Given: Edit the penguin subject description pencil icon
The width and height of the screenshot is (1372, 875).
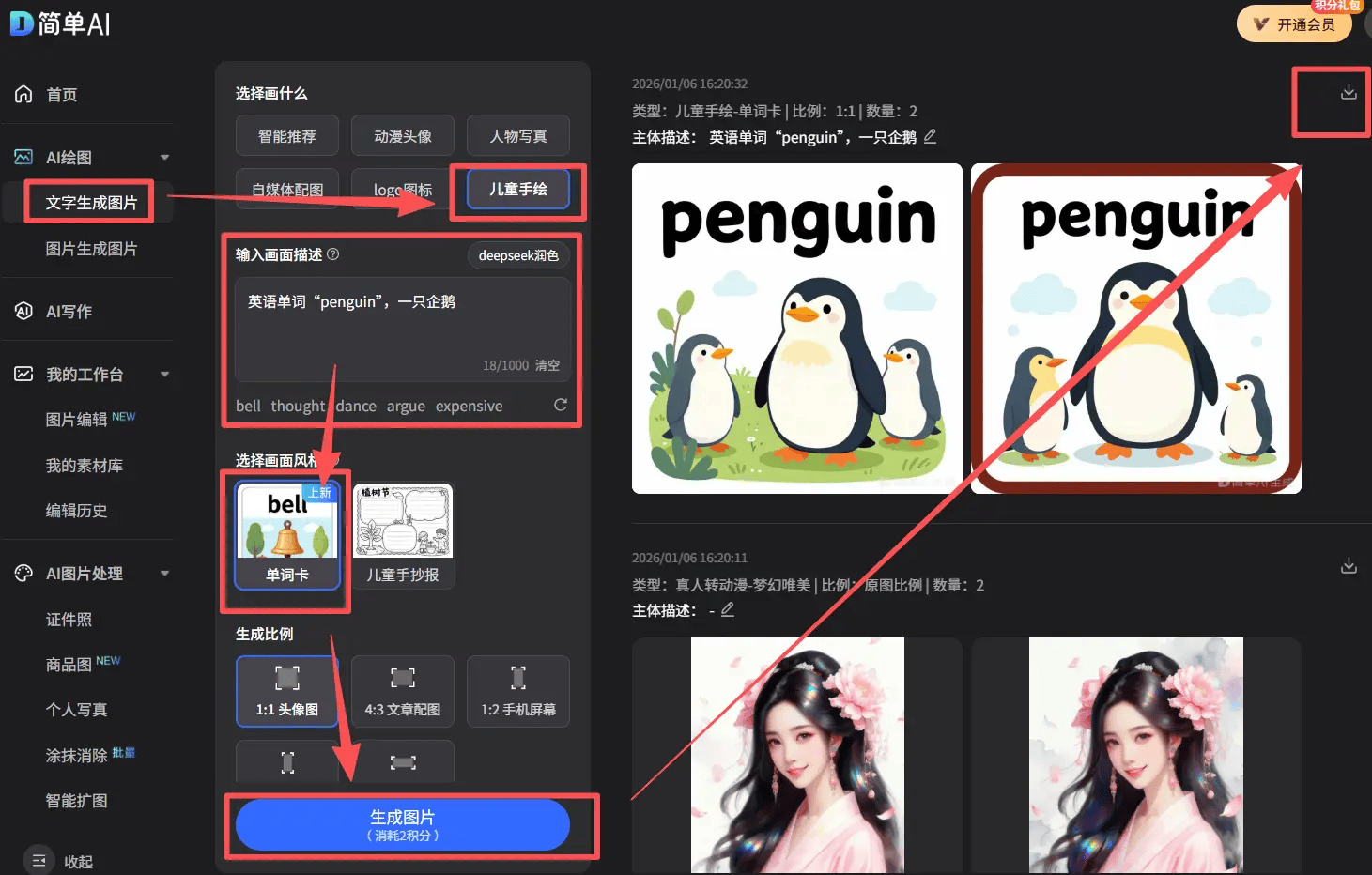Looking at the screenshot, I should (x=930, y=137).
